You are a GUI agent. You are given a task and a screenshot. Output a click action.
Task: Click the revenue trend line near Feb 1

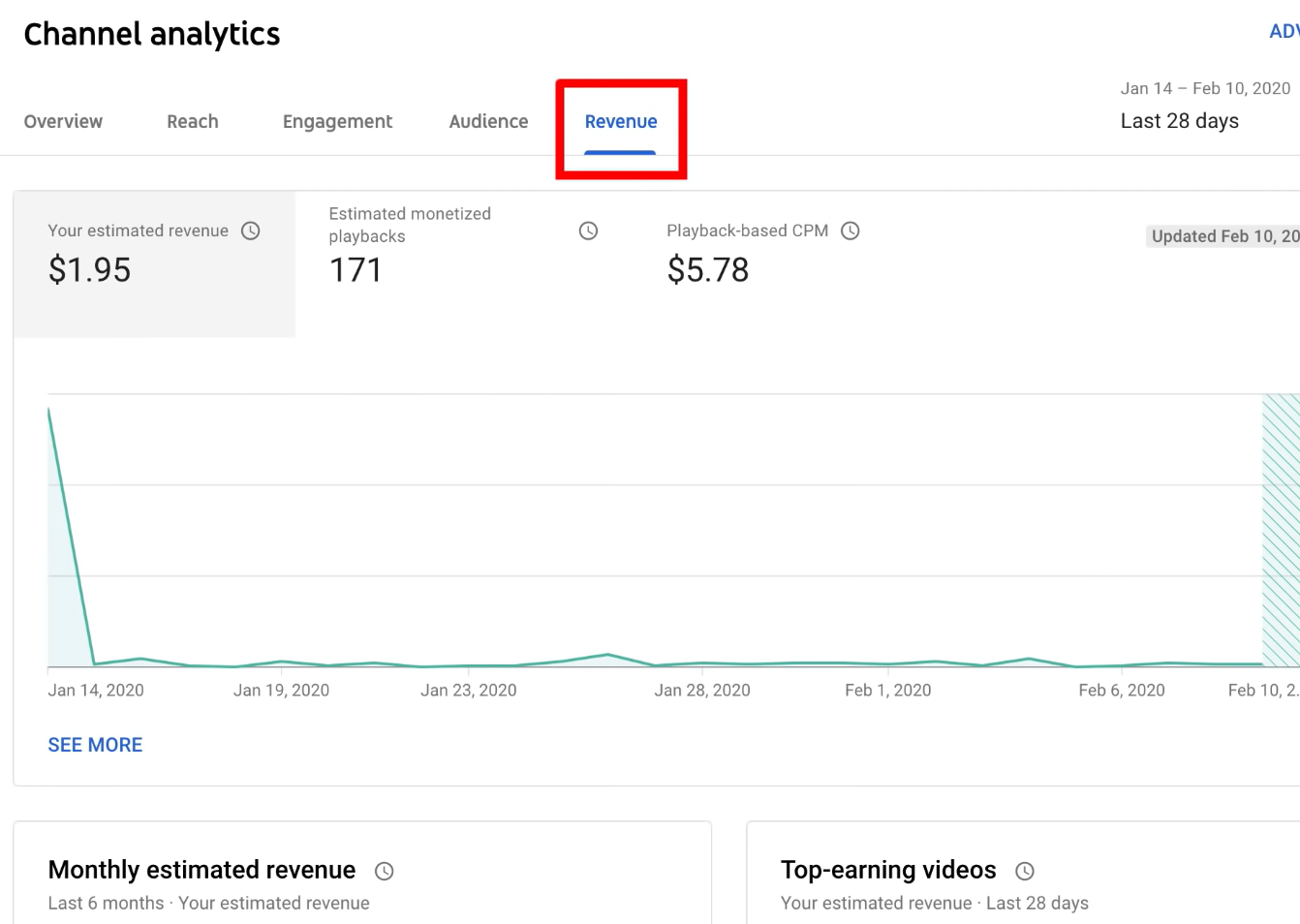click(x=887, y=662)
